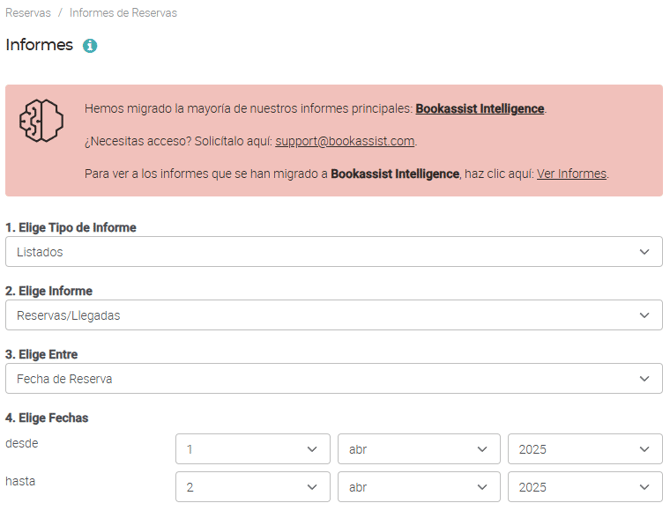Image resolution: width=670 pixels, height=518 pixels.
Task: Change the desde month dropdown
Action: click(x=419, y=450)
